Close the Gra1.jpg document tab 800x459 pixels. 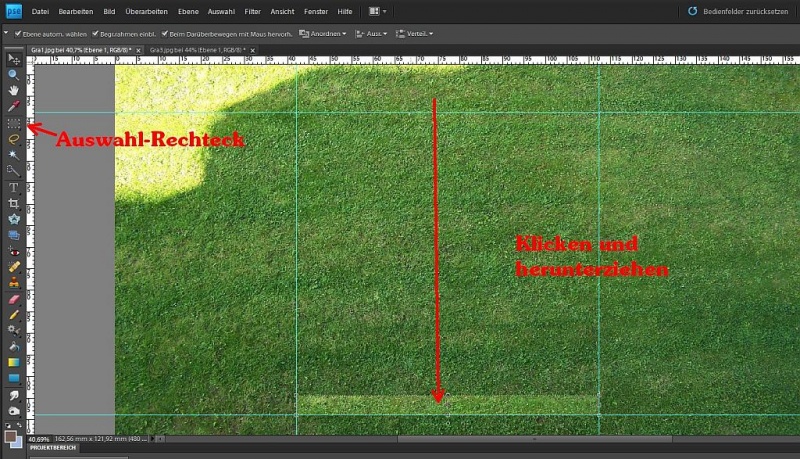pos(138,50)
